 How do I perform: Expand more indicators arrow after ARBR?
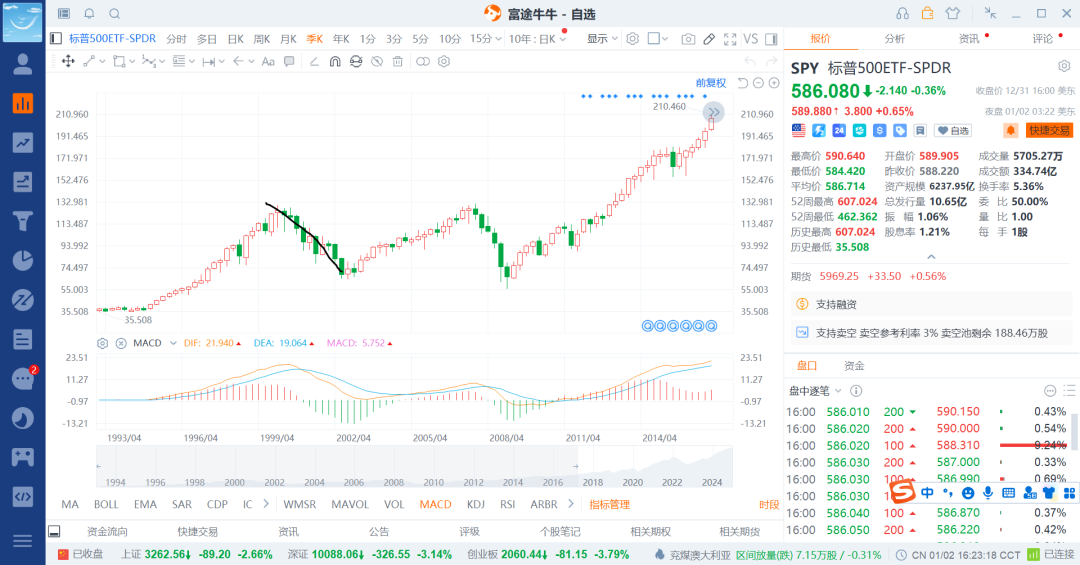[570, 504]
